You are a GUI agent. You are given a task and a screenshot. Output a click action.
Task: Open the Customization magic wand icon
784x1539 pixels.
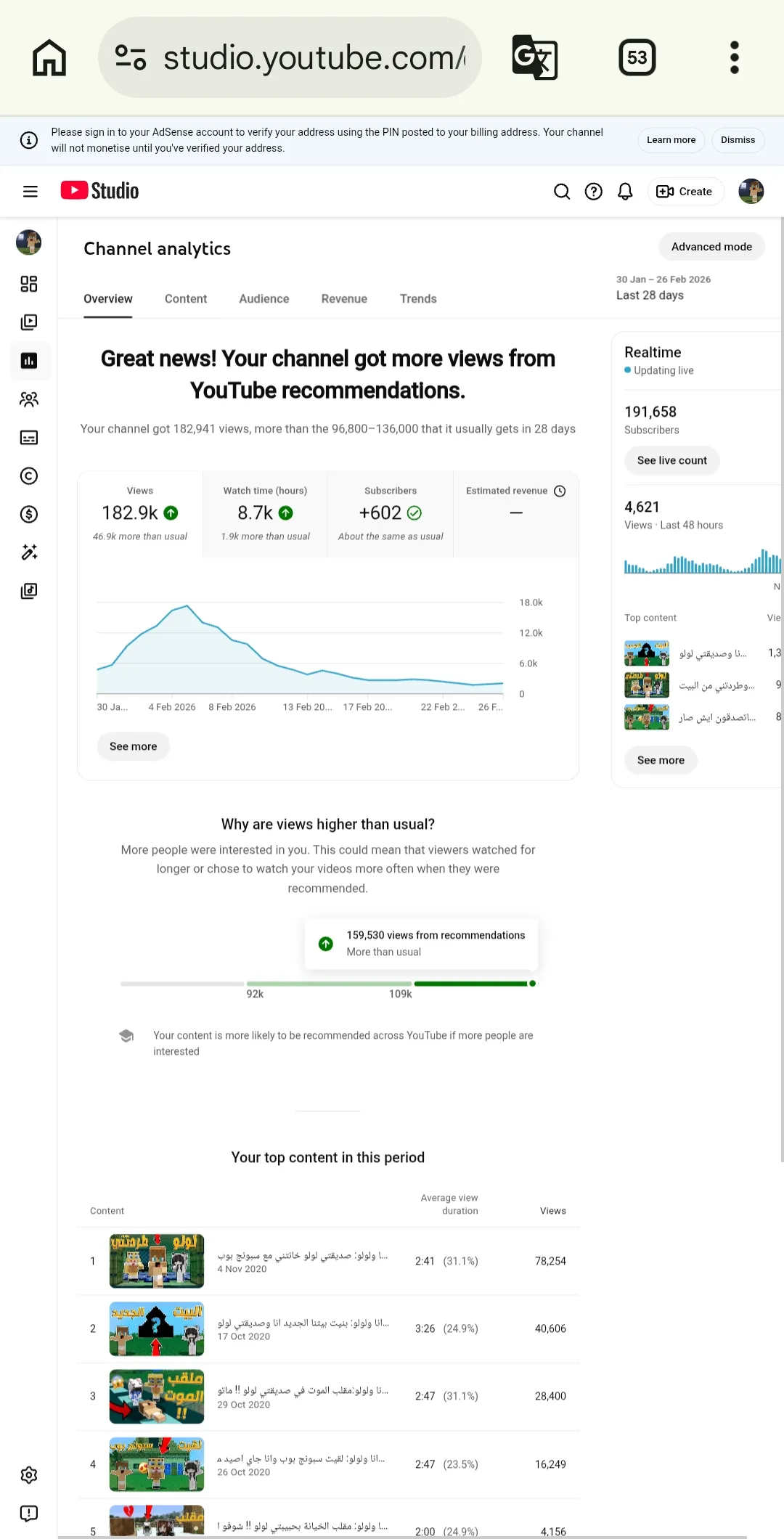[29, 552]
